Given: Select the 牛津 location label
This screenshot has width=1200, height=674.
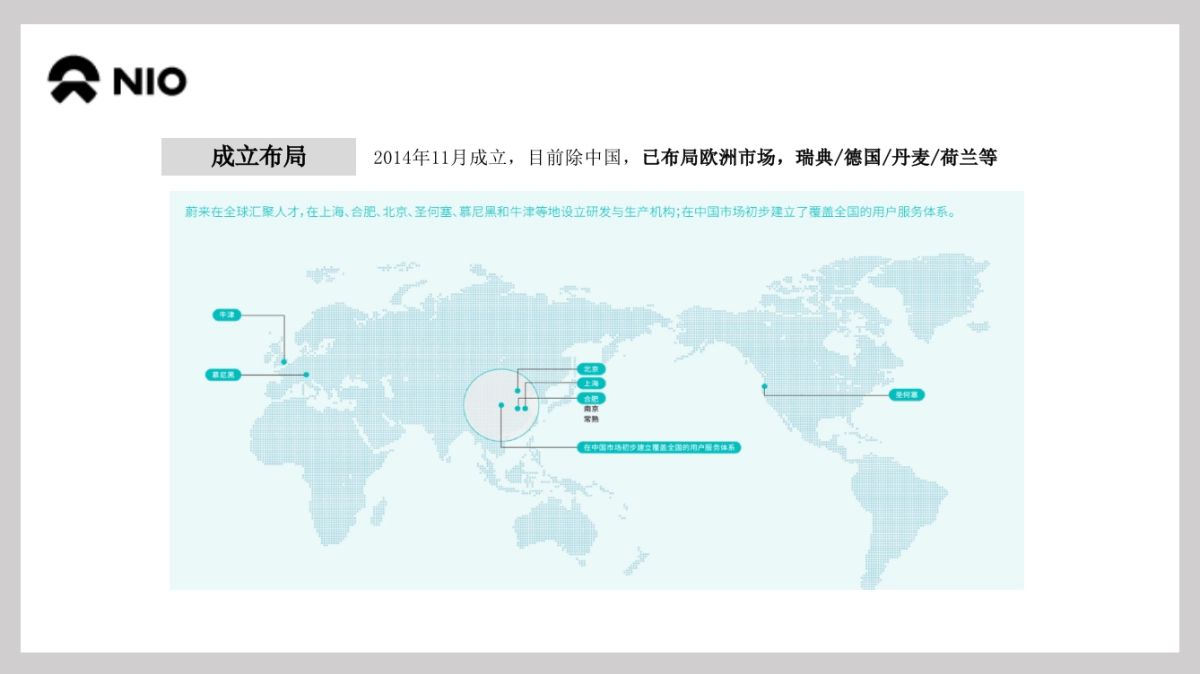Looking at the screenshot, I should pos(227,315).
